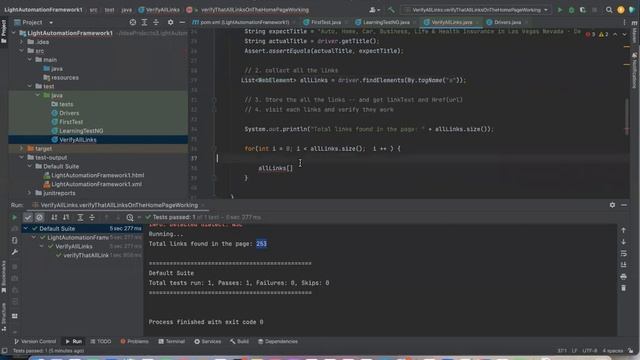The width and height of the screenshot is (640, 360).
Task: Open the Problems tool window
Action: 134,341
